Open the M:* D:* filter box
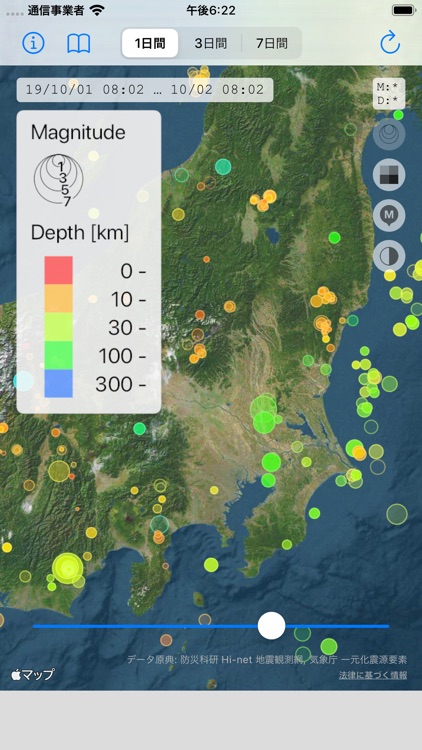The image size is (422, 750). tap(389, 94)
